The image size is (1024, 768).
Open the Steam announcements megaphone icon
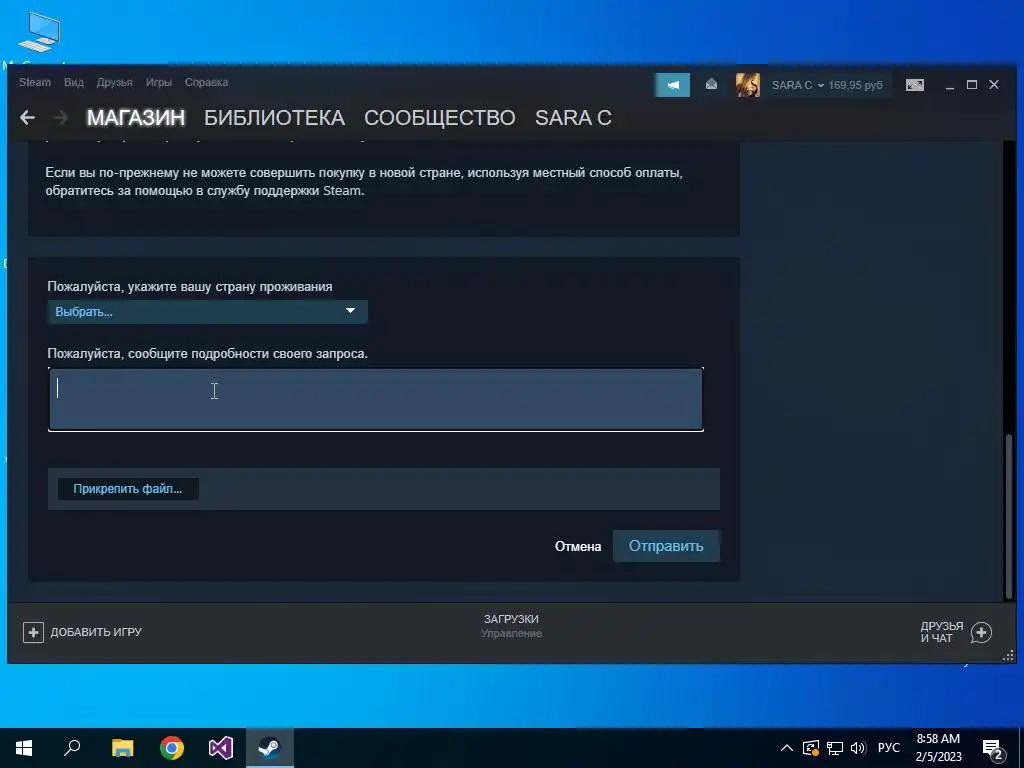[x=672, y=85]
